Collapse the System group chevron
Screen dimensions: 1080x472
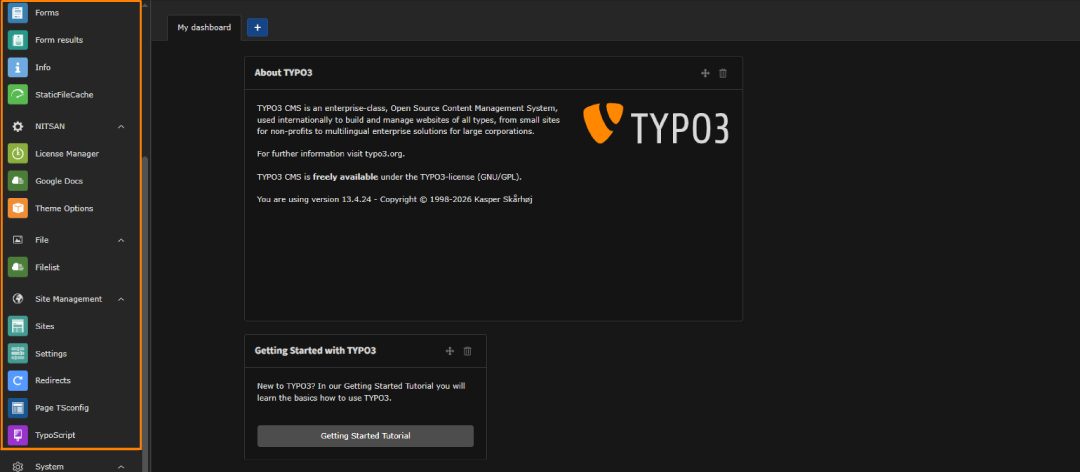pos(121,466)
